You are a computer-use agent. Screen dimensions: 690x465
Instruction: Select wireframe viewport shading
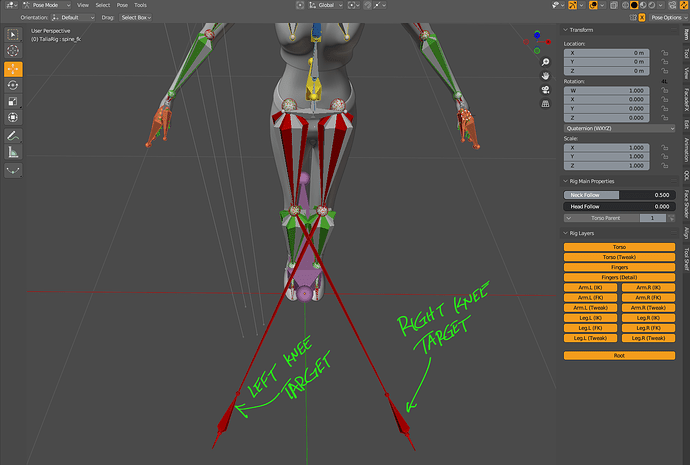pos(625,5)
